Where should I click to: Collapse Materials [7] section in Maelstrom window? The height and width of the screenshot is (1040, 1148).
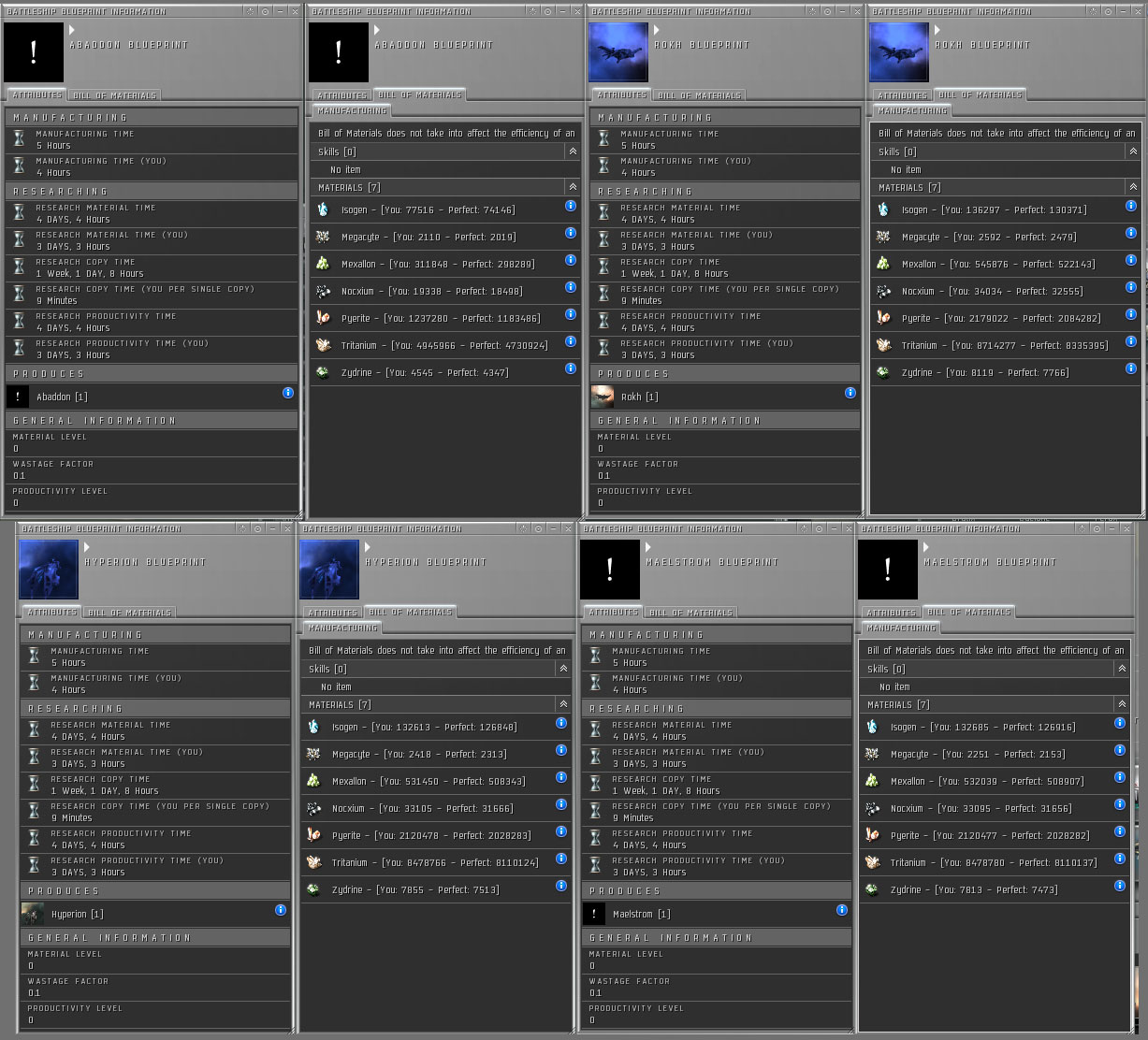point(1122,704)
